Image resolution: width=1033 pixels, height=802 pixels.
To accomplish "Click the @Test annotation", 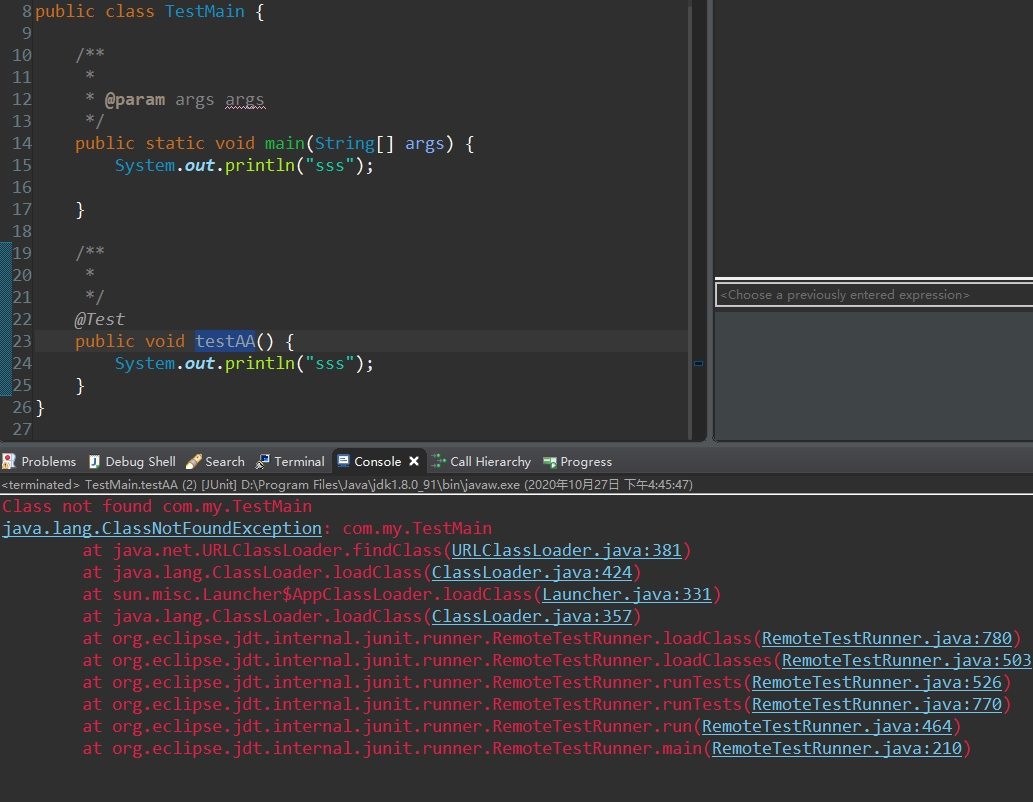I will (x=99, y=320).
